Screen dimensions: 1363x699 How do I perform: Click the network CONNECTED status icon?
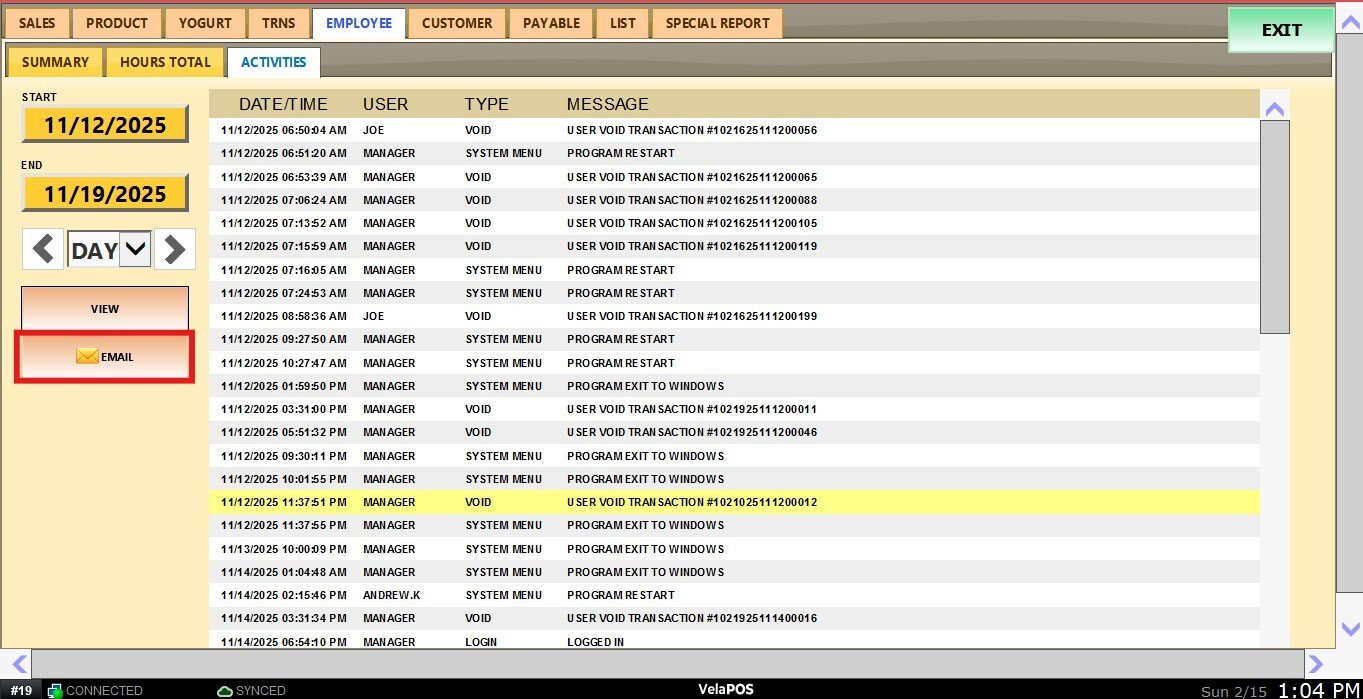[x=55, y=690]
